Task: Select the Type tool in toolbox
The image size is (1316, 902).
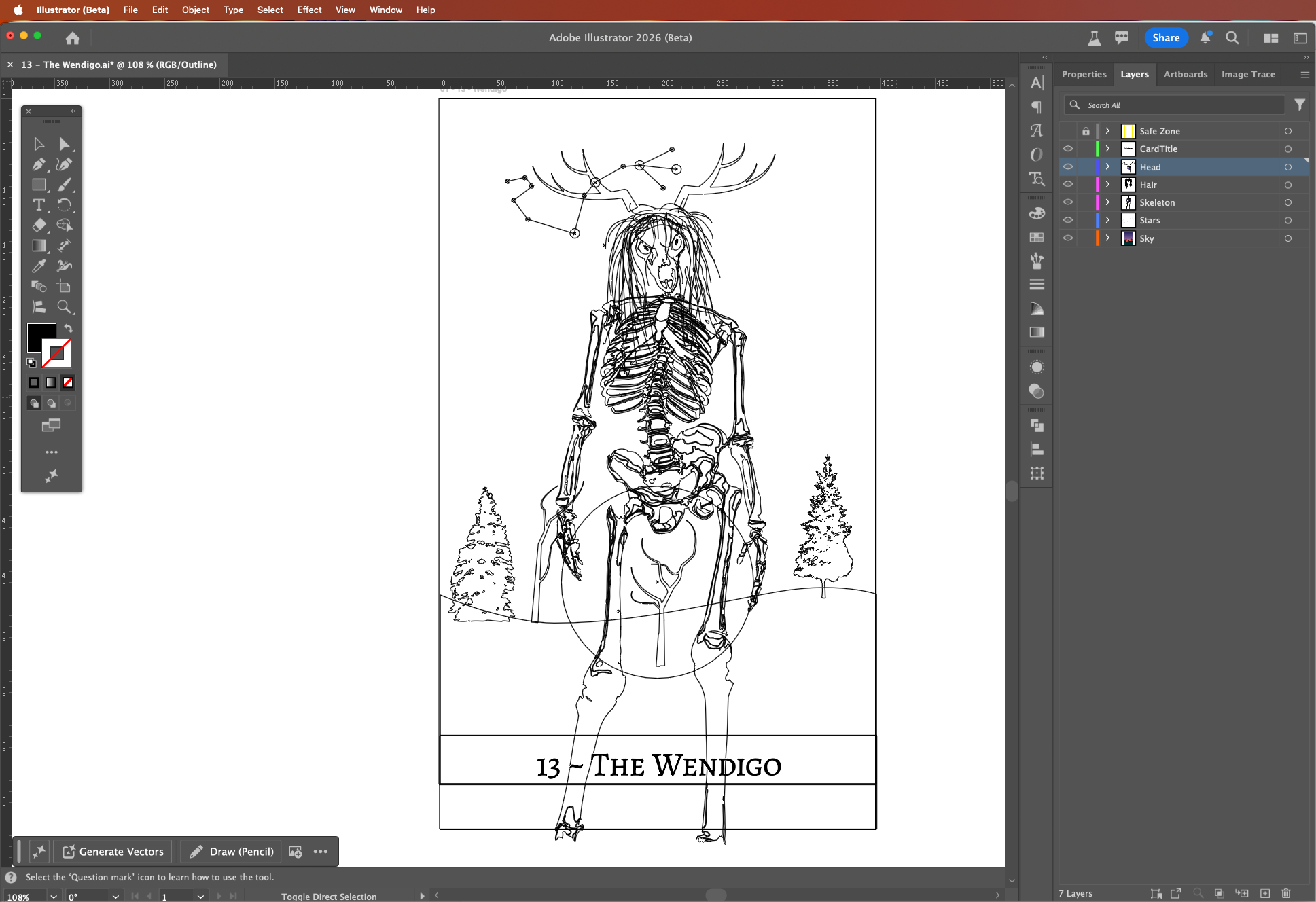Action: tap(39, 205)
